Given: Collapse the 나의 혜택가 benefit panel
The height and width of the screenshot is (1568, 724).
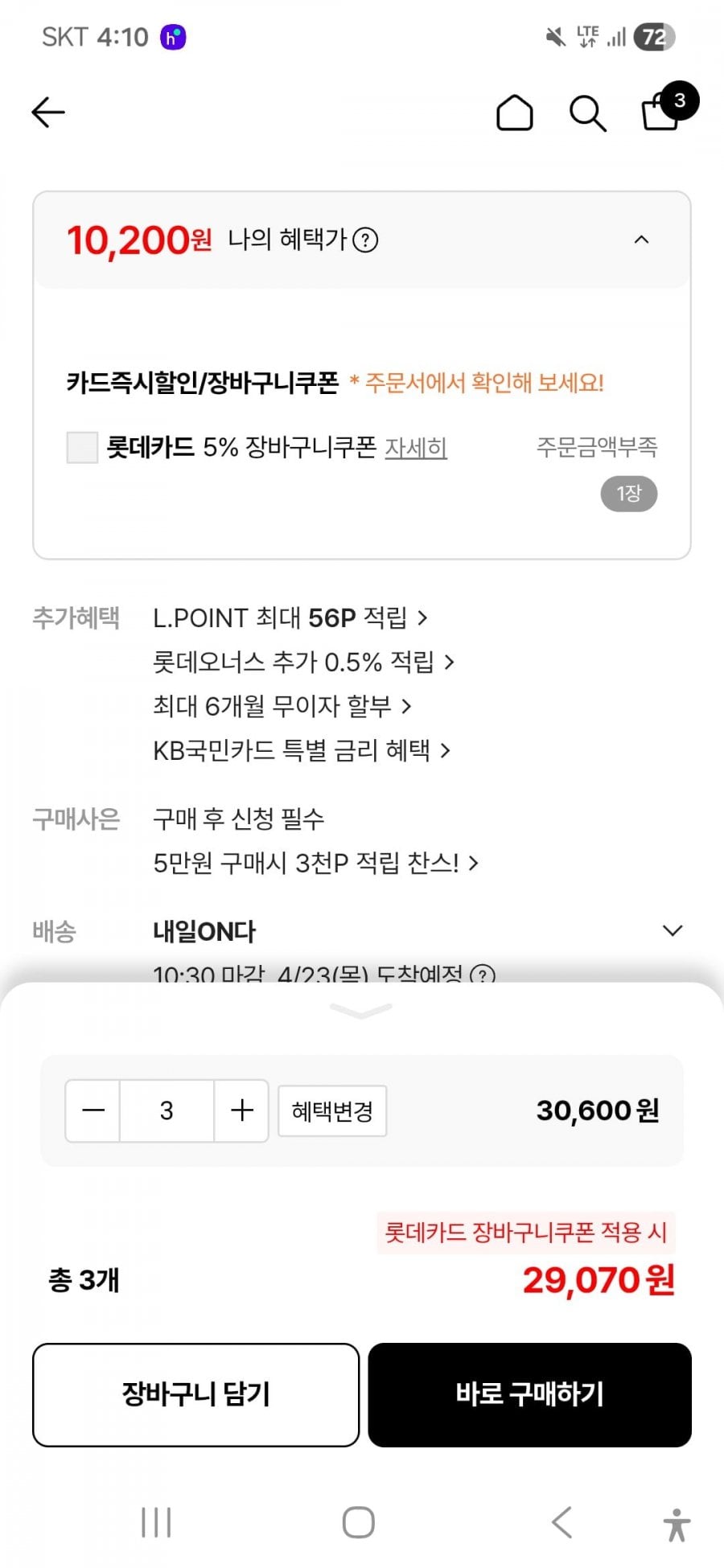Looking at the screenshot, I should [641, 240].
